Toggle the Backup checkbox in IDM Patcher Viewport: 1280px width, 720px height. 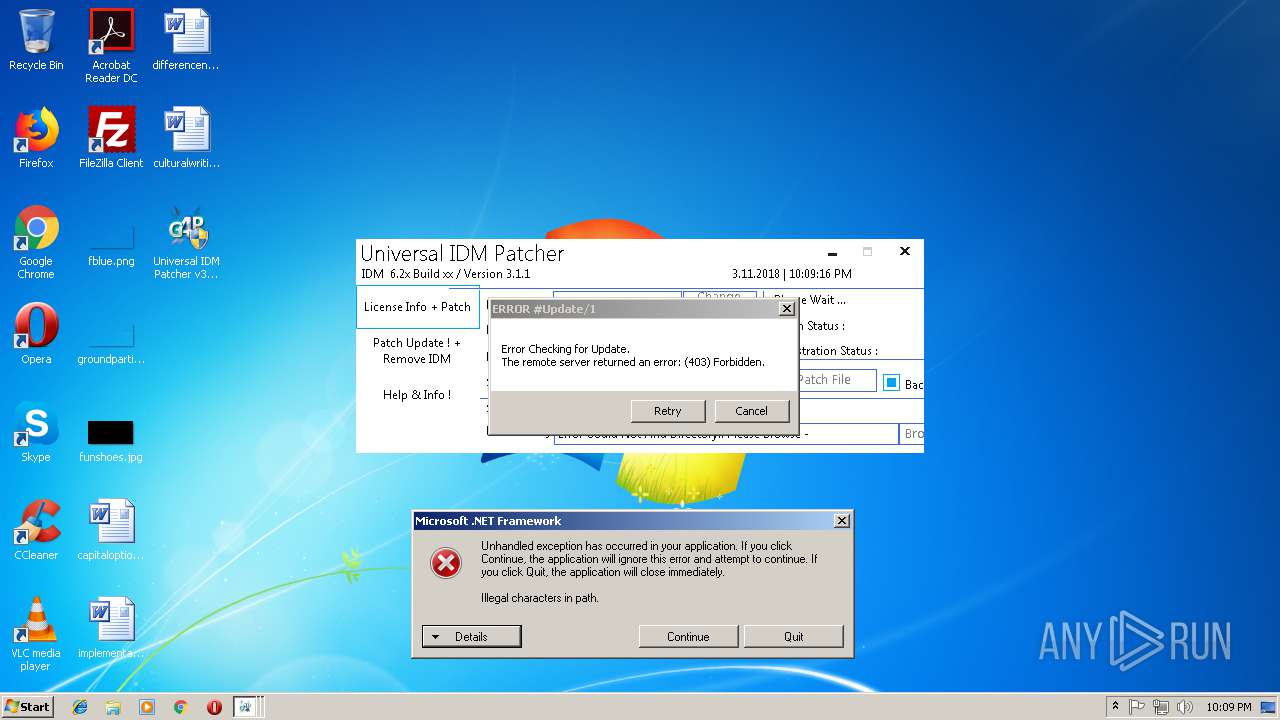892,382
